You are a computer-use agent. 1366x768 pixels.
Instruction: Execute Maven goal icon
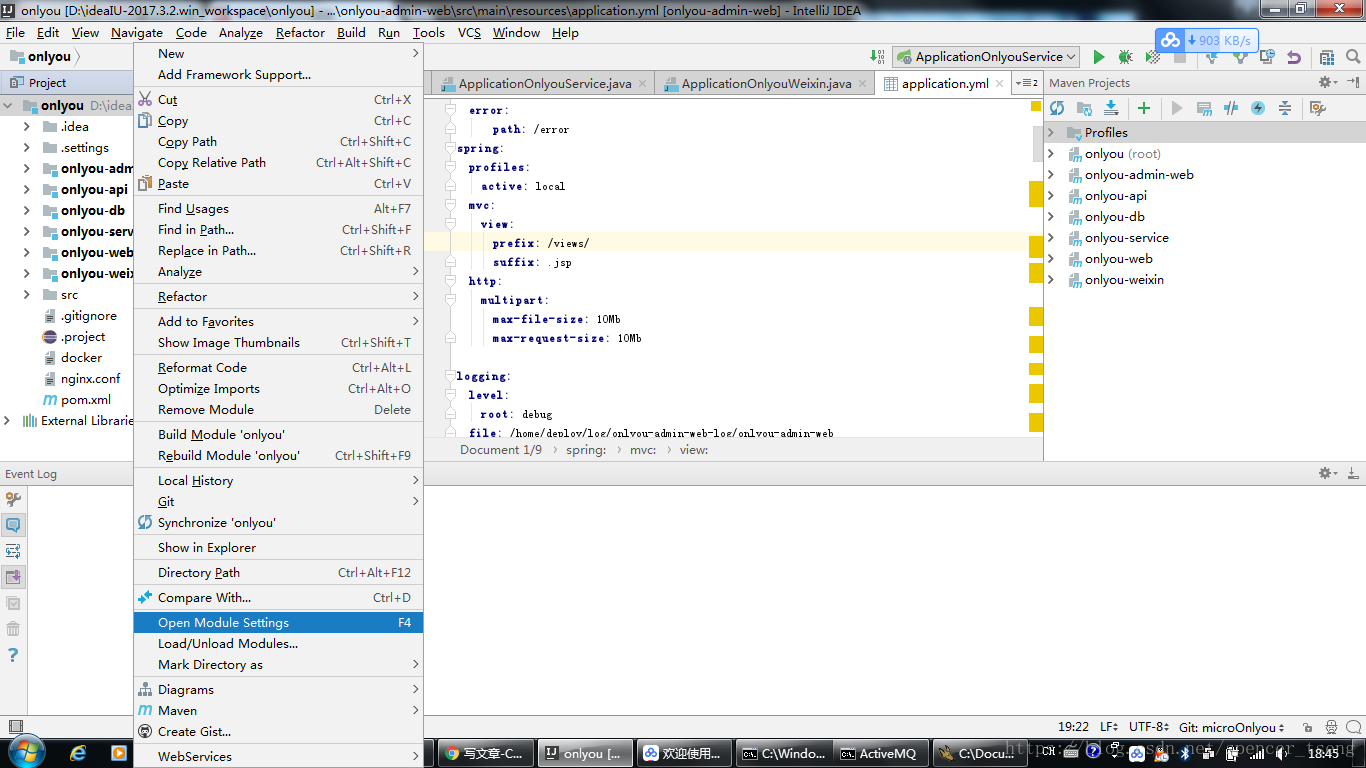pos(1204,108)
